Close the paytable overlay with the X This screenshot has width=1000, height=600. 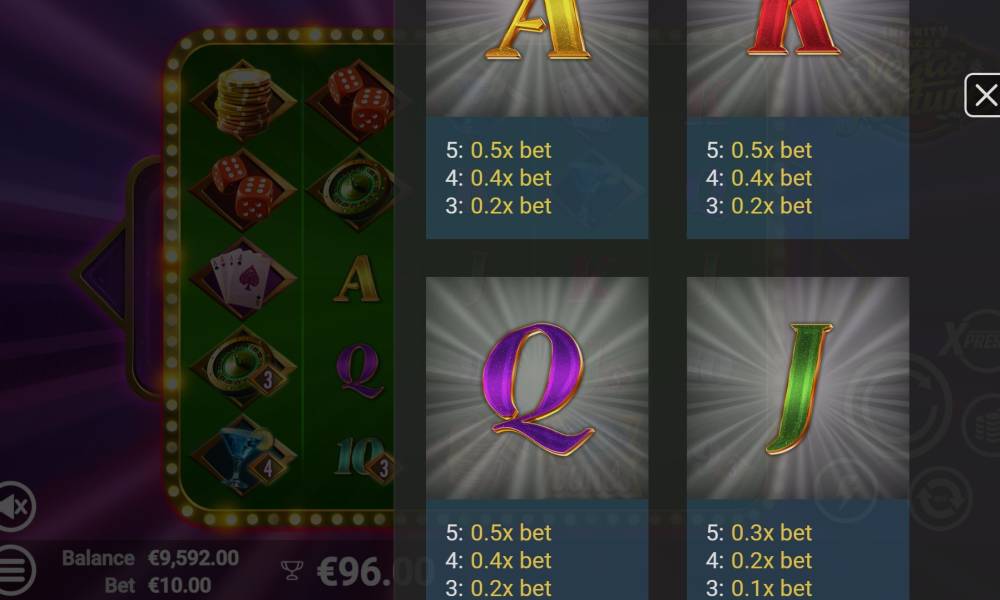click(983, 96)
